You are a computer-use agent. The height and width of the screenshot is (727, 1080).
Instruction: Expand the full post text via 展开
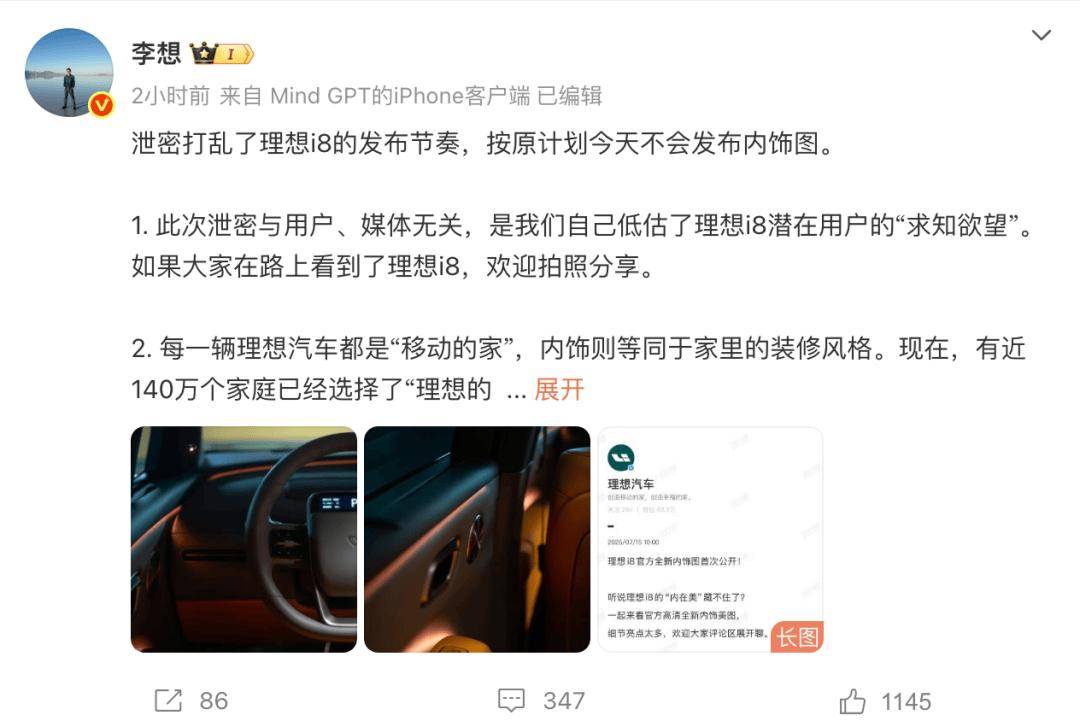[x=559, y=389]
